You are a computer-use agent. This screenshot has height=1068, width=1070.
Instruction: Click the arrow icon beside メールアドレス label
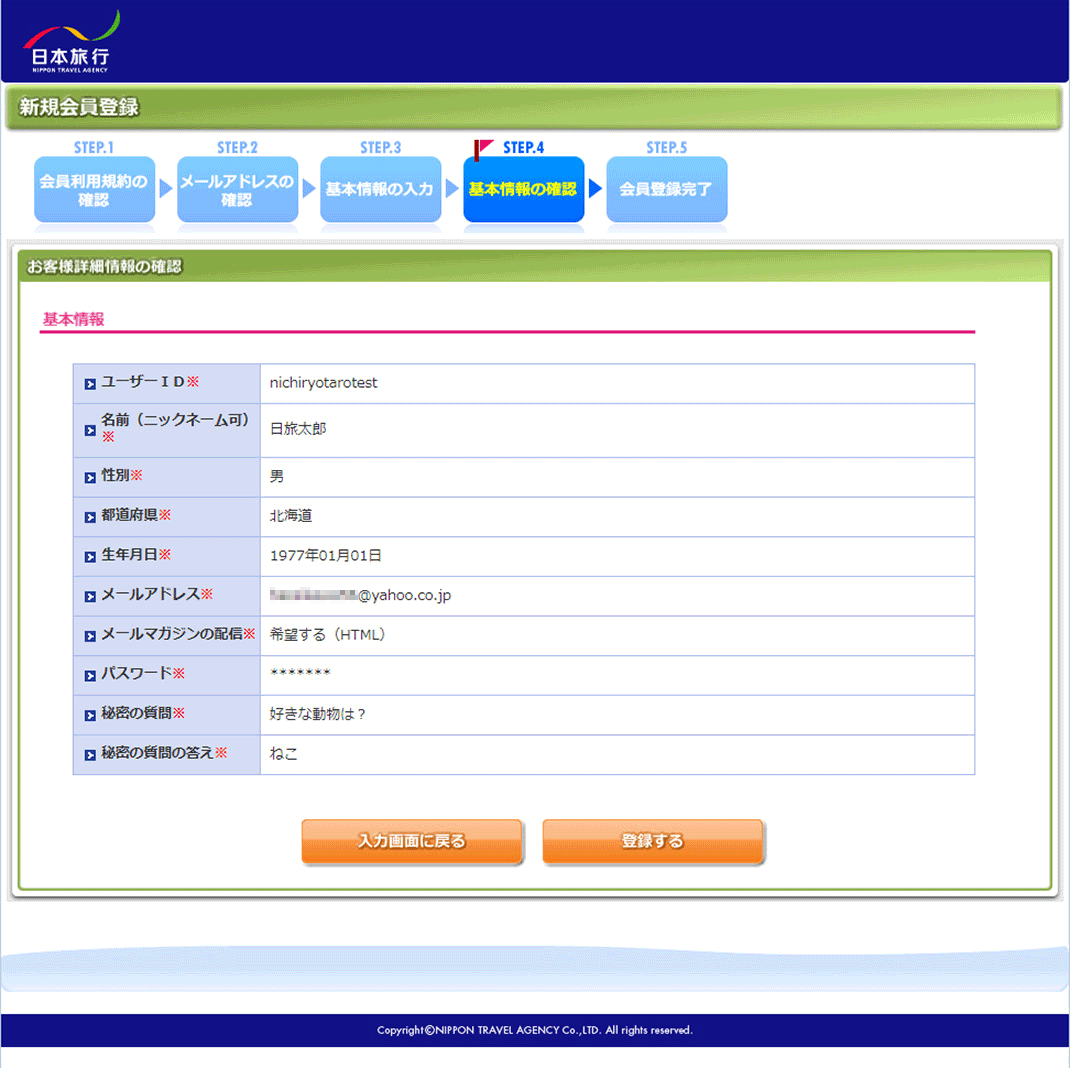(x=90, y=596)
